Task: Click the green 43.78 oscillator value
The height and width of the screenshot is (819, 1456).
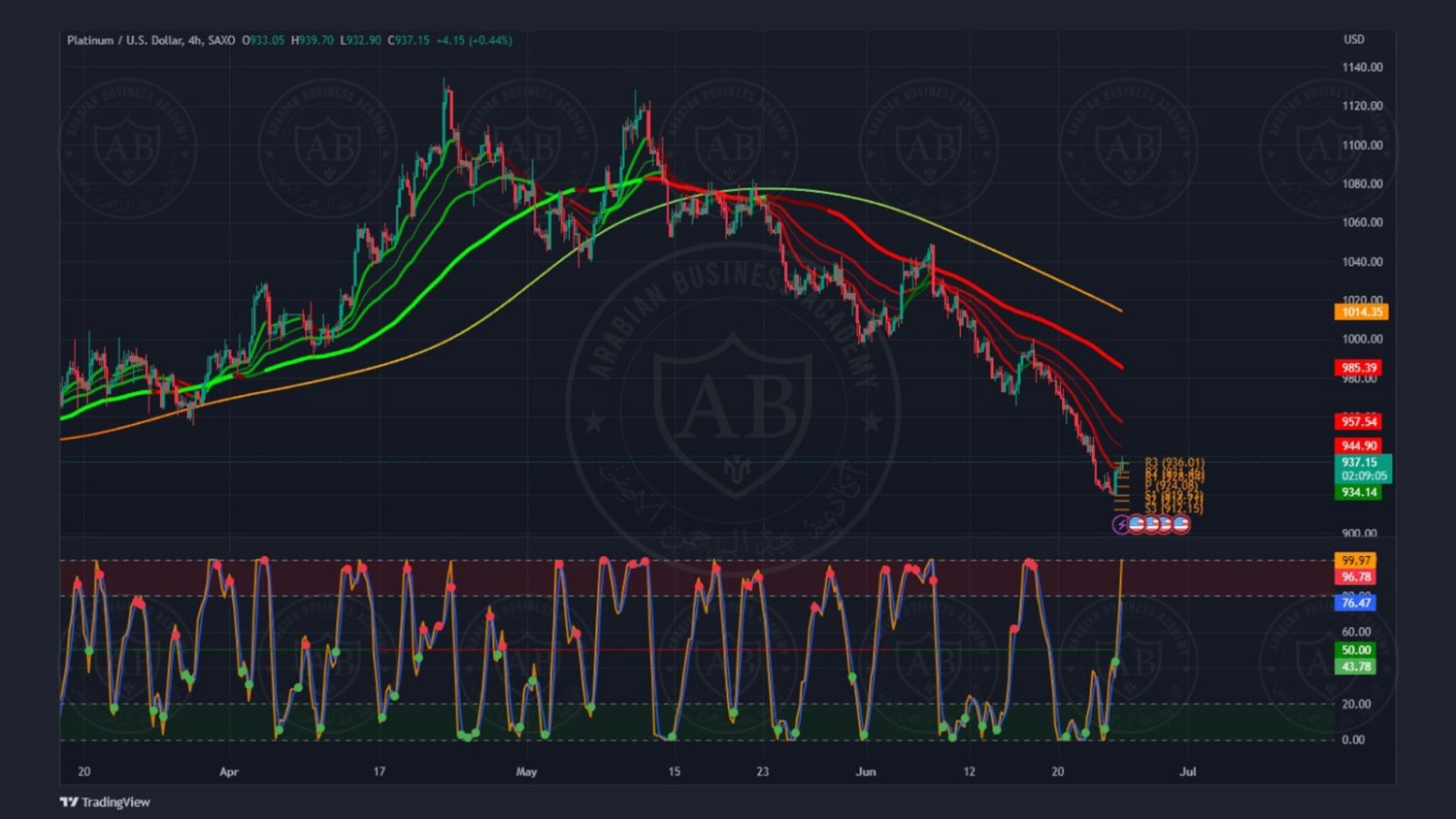Action: [x=1356, y=667]
